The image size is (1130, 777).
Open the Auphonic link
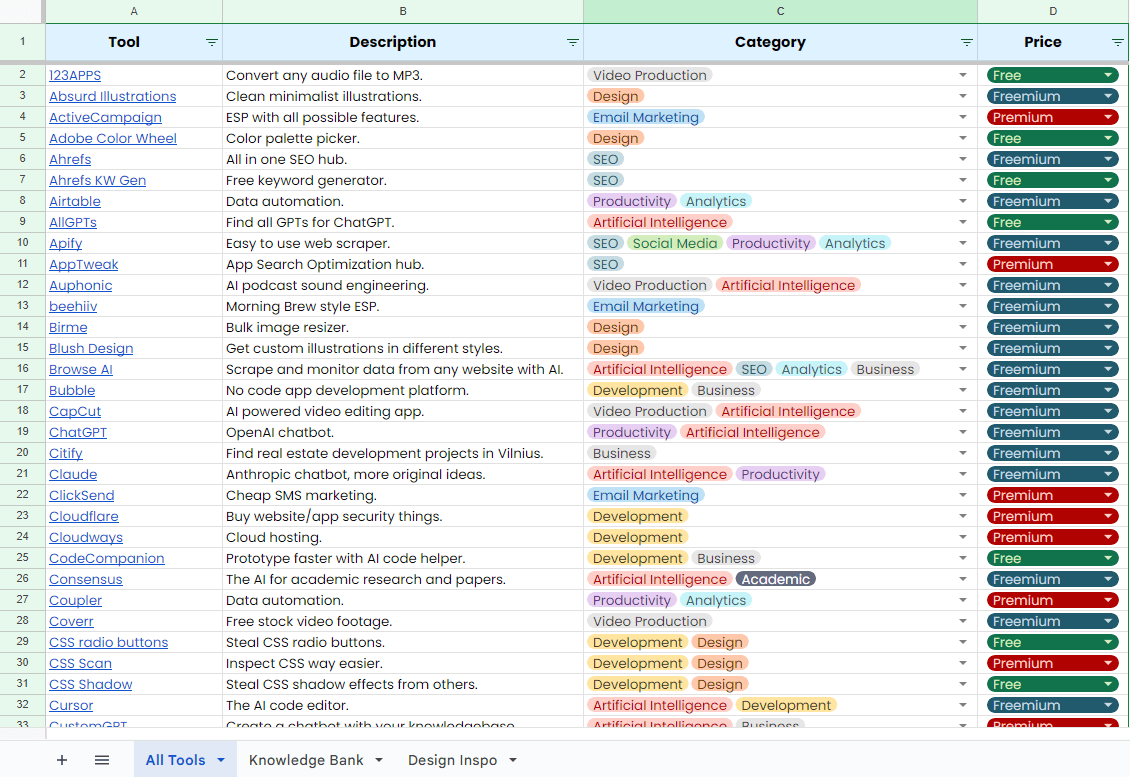point(81,285)
